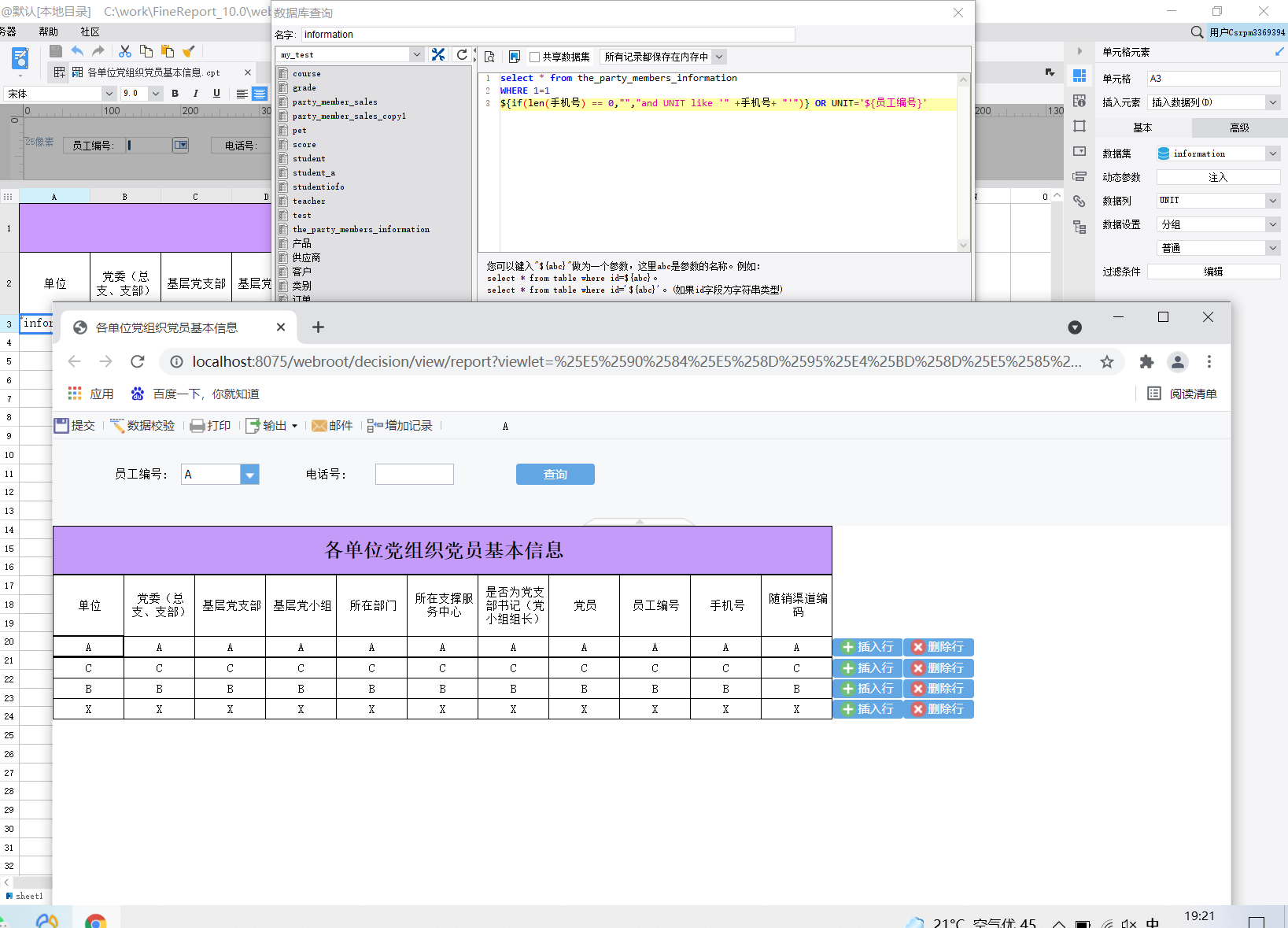Open the hyperlink icon in right sidebar

click(x=1079, y=201)
